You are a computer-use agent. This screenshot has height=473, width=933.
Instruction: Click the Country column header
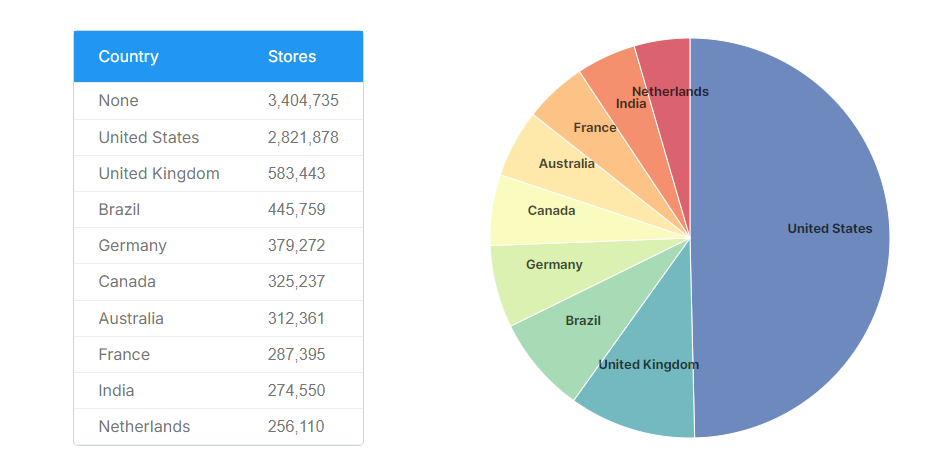(x=129, y=57)
